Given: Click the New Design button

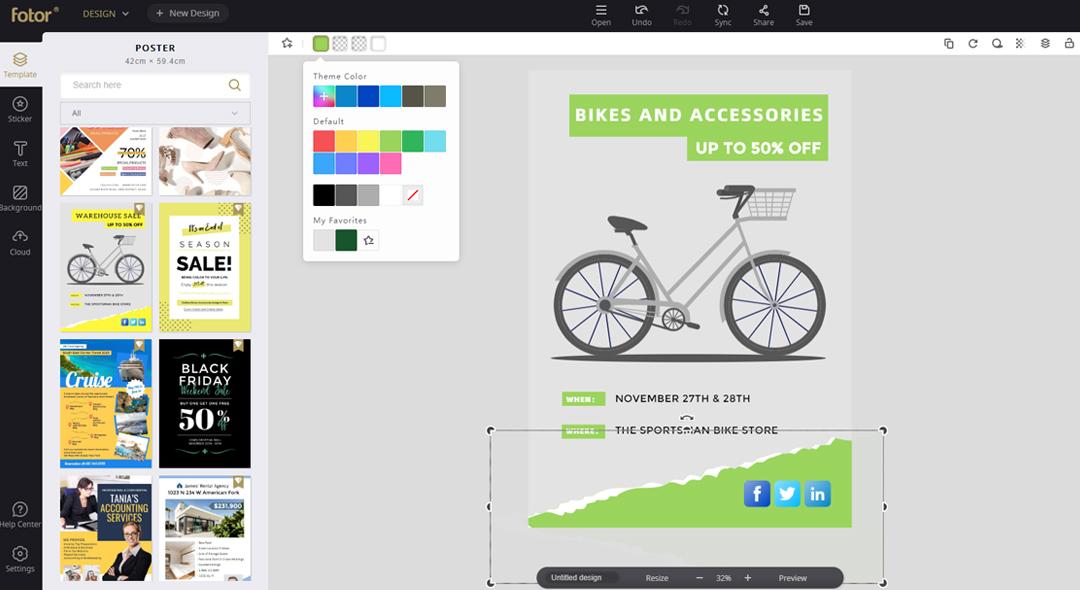Looking at the screenshot, I should tap(187, 13).
